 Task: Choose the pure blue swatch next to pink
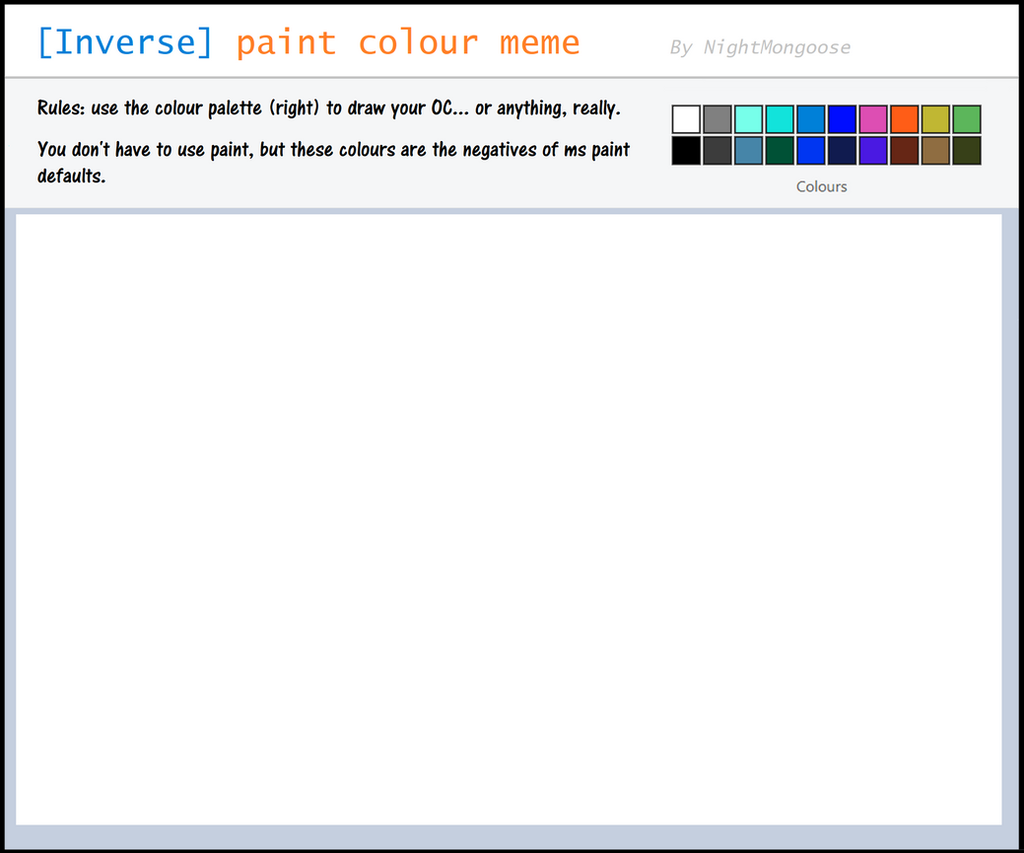pos(842,120)
